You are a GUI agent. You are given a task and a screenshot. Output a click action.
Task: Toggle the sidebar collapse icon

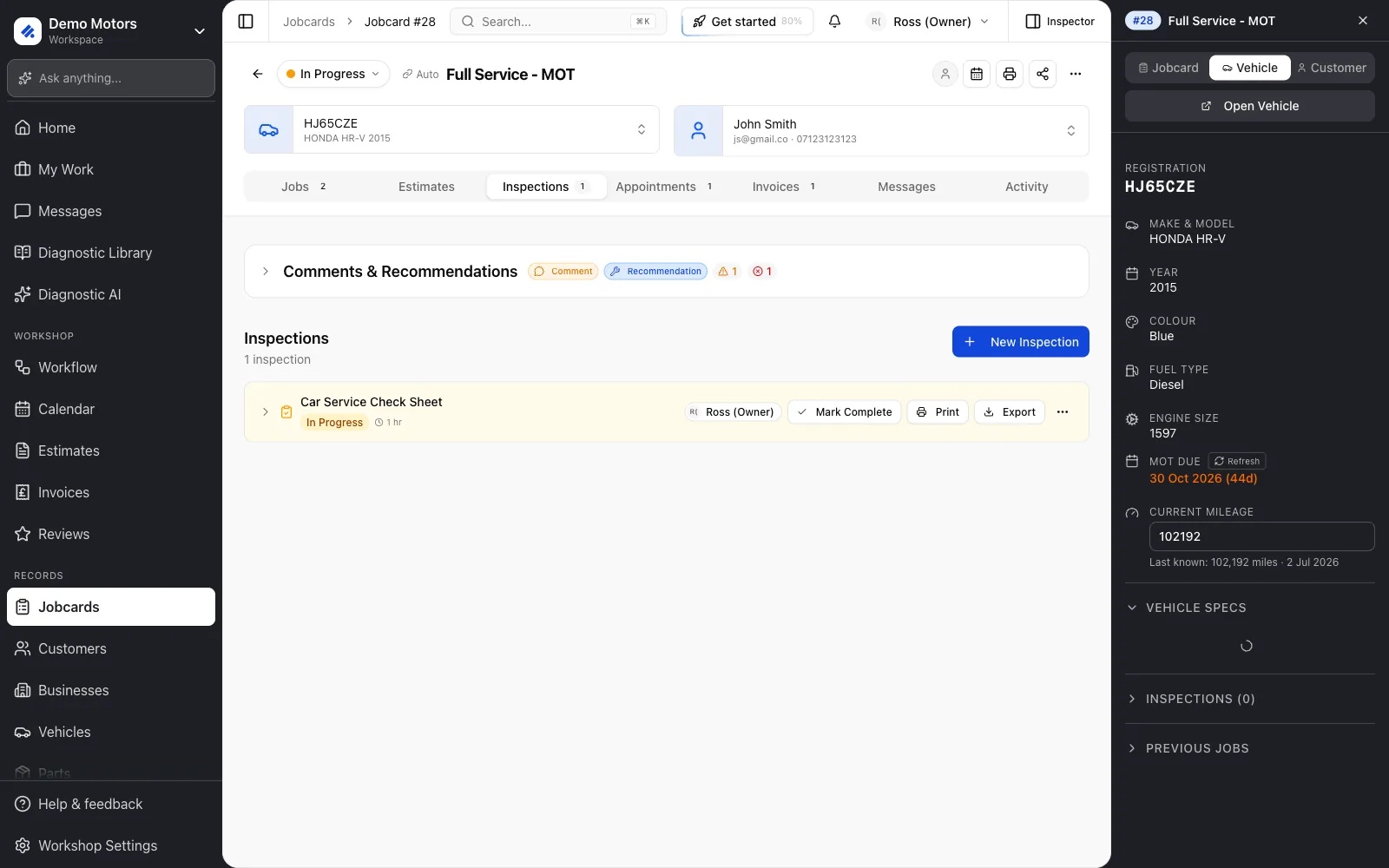[x=246, y=22]
